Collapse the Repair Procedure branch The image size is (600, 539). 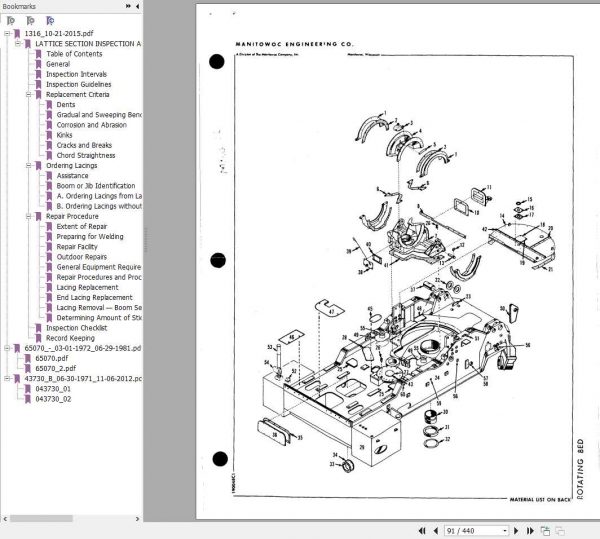pos(28,217)
